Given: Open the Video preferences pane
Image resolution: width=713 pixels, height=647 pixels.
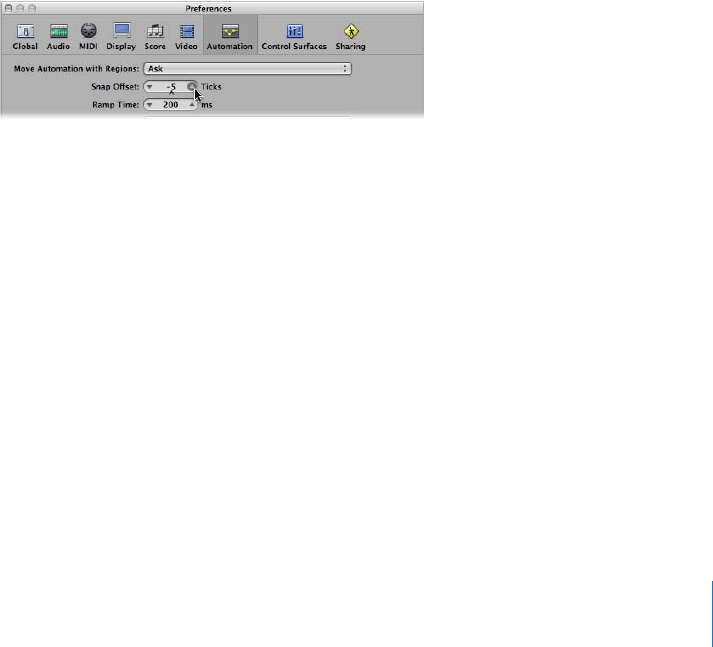Looking at the screenshot, I should (186, 37).
